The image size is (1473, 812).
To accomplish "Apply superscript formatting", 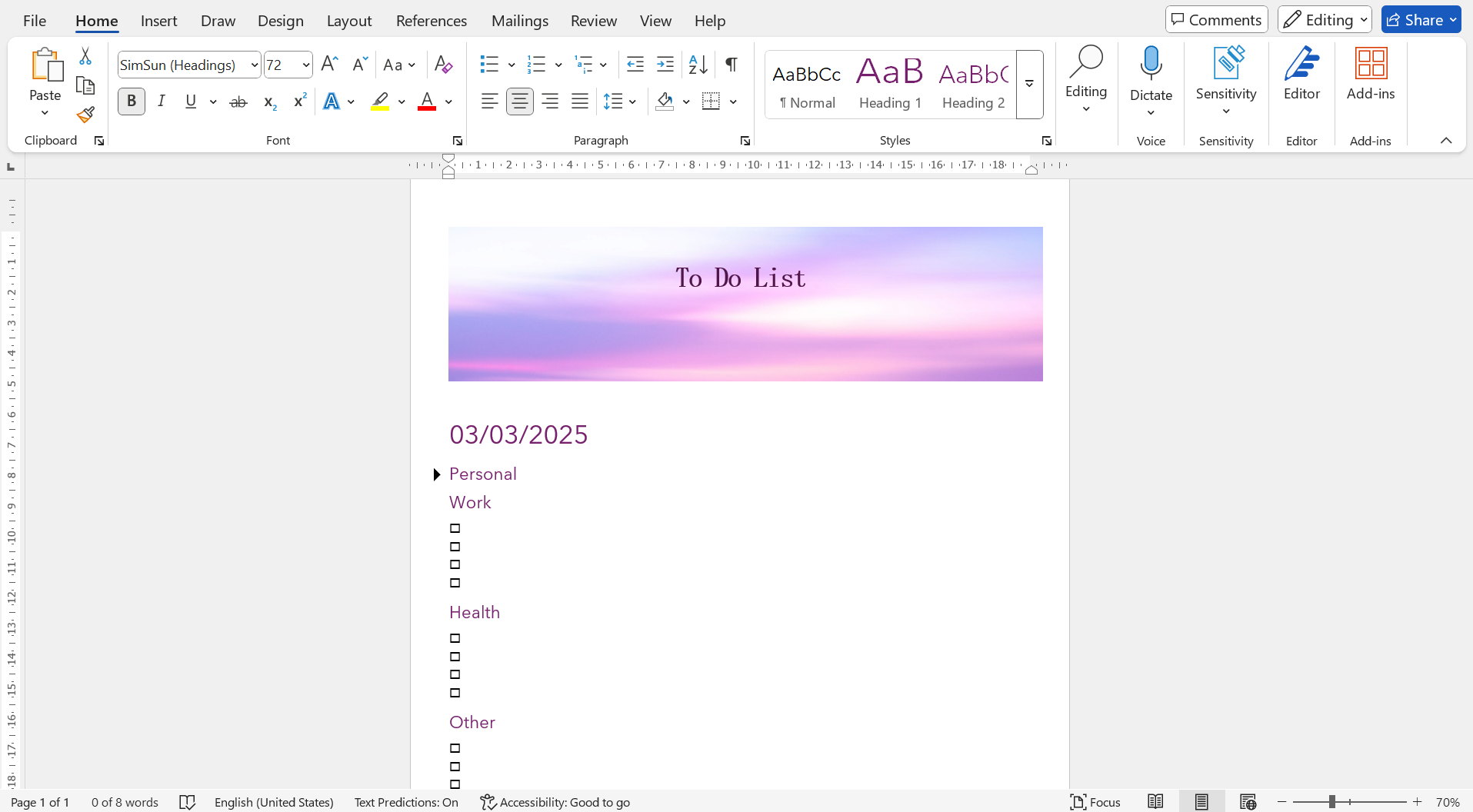I will pyautogui.click(x=300, y=101).
